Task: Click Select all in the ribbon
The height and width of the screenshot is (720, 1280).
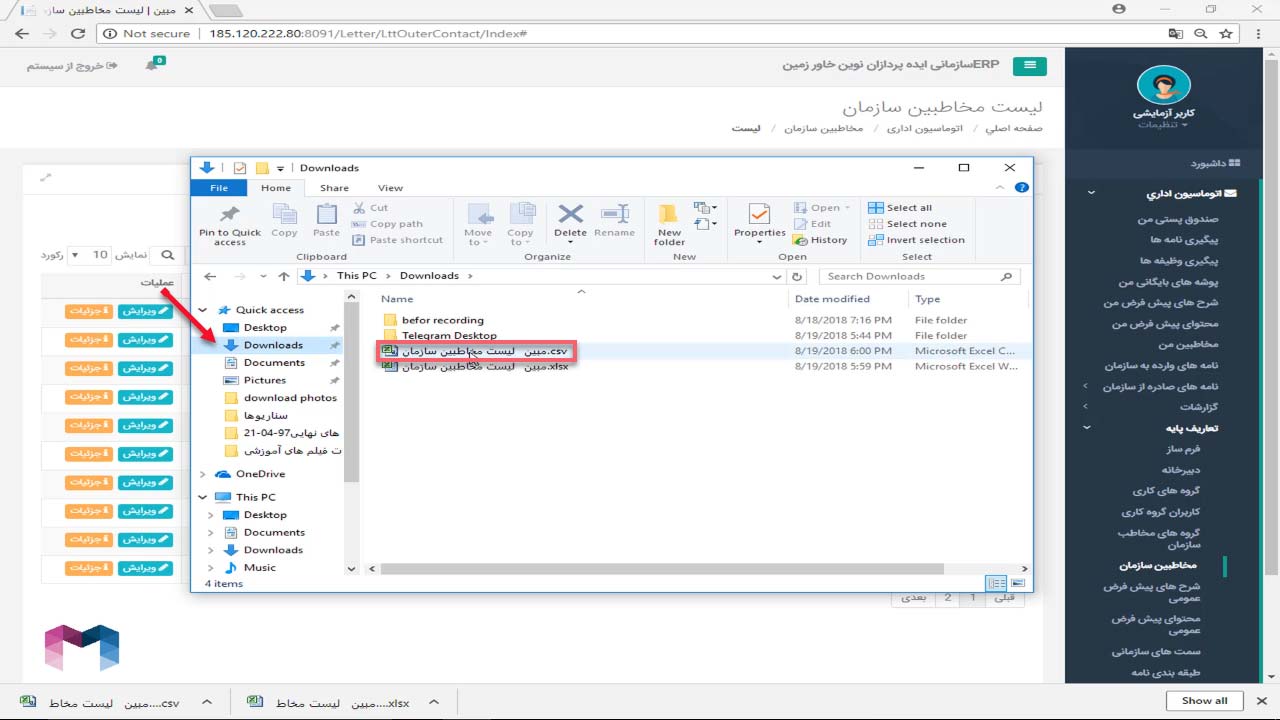Action: [900, 208]
